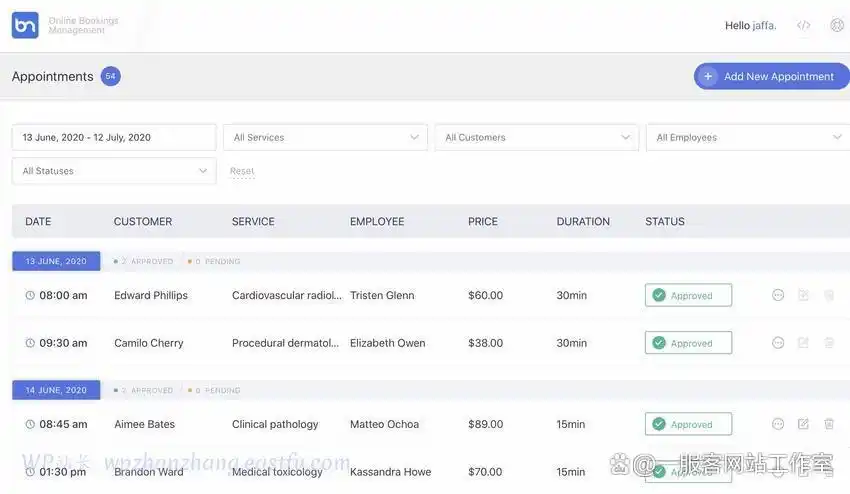Viewport: 850px width, 494px height.
Task: Delete the Camilo Cherry appointment
Action: (829, 343)
